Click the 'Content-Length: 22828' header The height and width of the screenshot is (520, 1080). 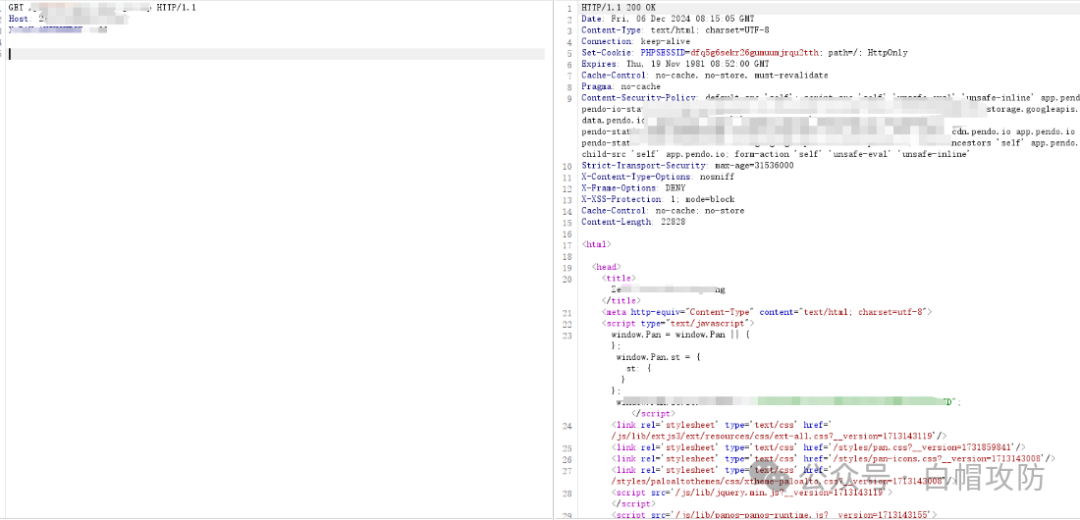pyautogui.click(x=633, y=222)
